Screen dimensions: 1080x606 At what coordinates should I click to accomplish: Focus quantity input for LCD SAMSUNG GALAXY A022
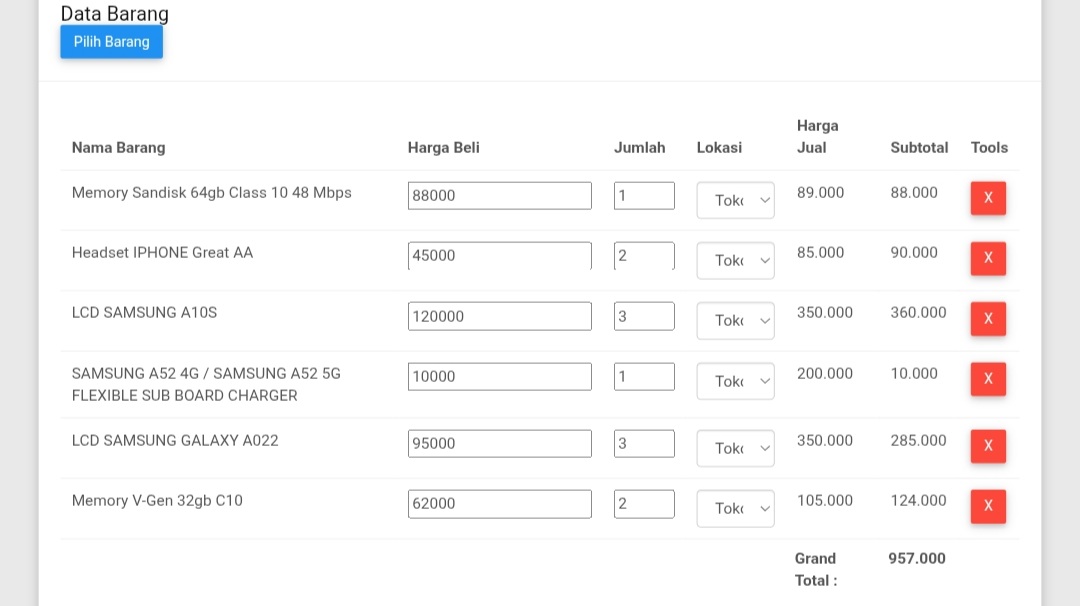pos(644,443)
